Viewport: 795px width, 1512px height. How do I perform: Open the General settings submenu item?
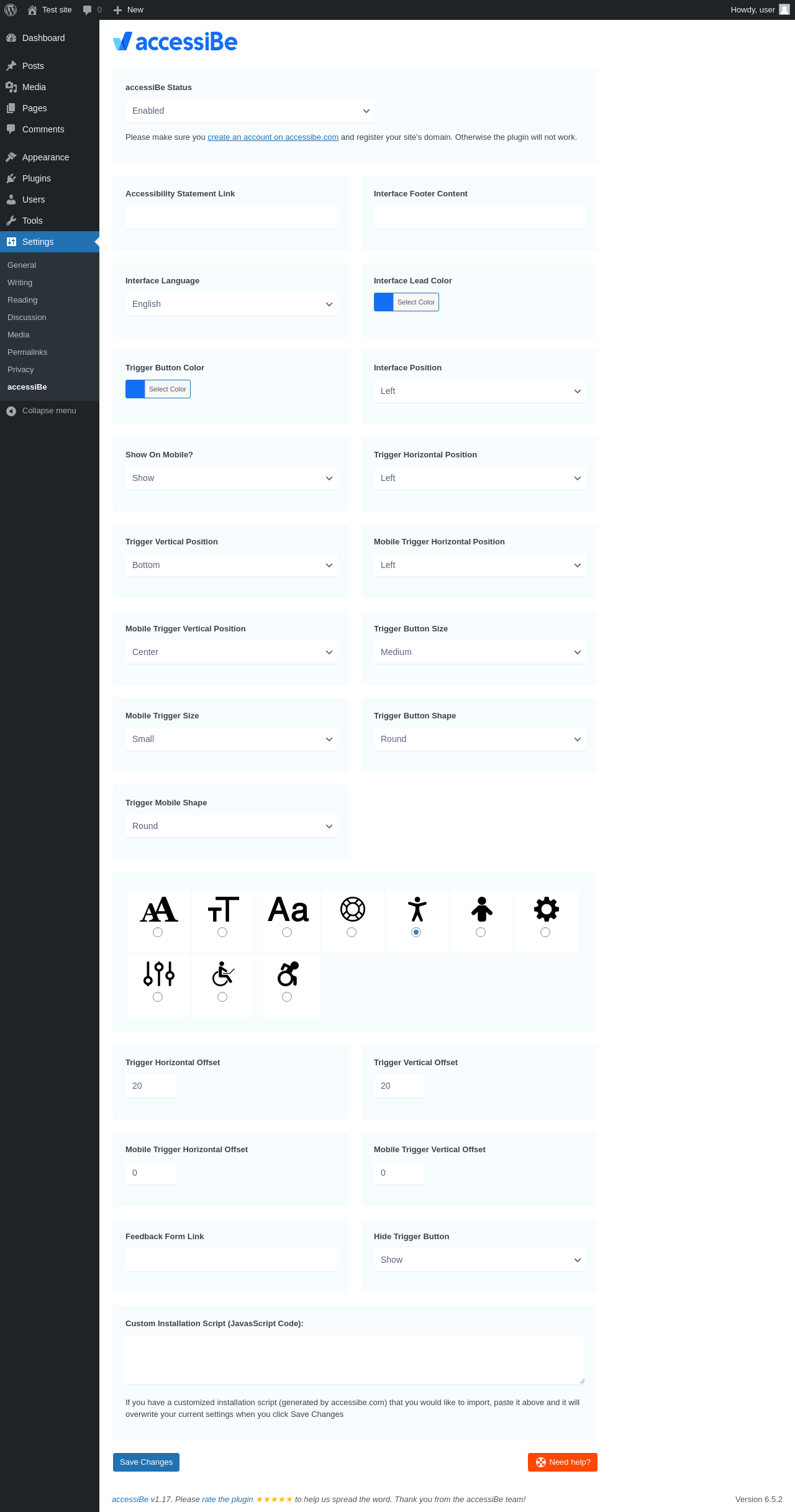pos(22,265)
